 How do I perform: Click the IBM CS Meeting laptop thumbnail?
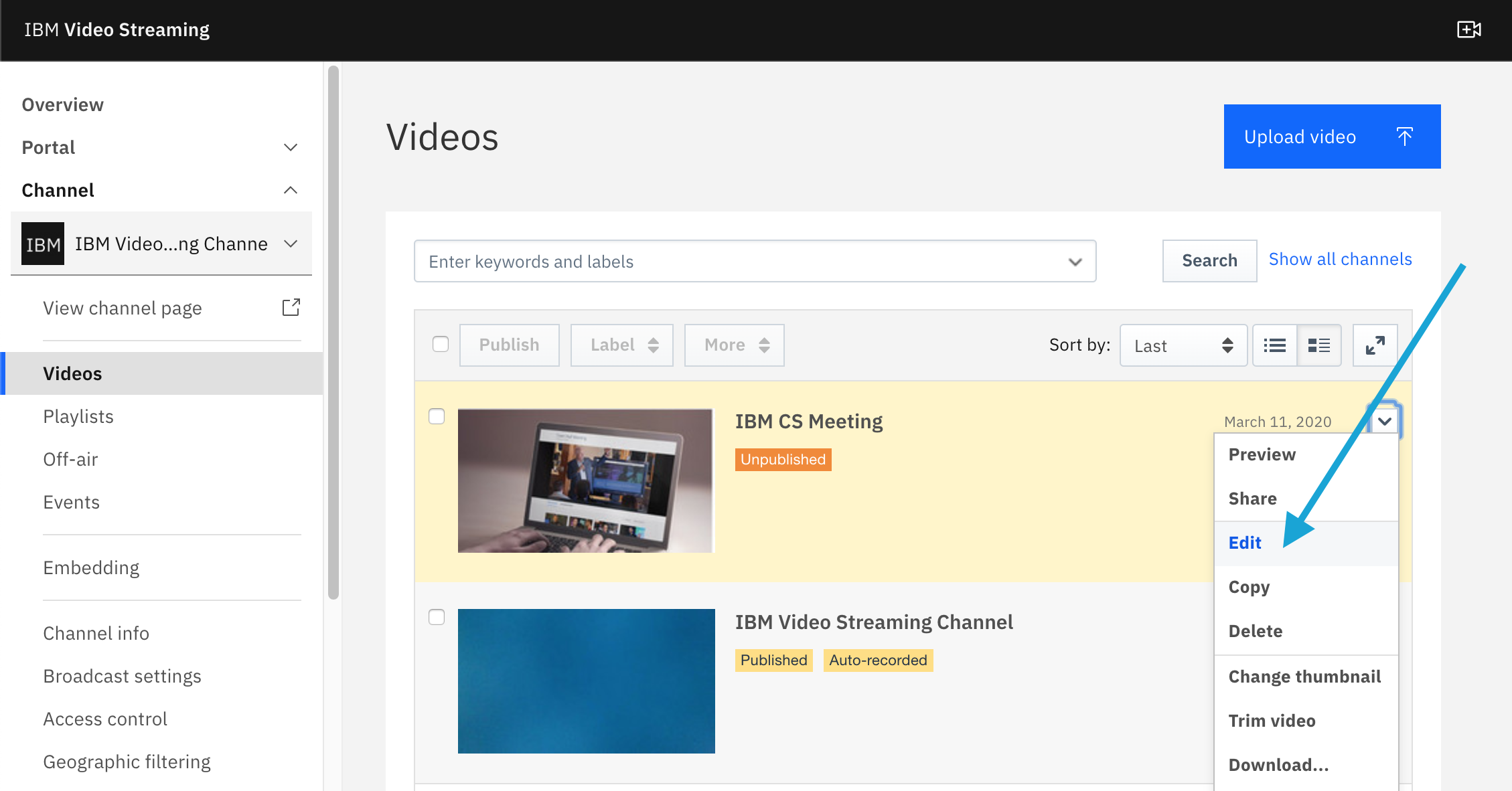[586, 480]
